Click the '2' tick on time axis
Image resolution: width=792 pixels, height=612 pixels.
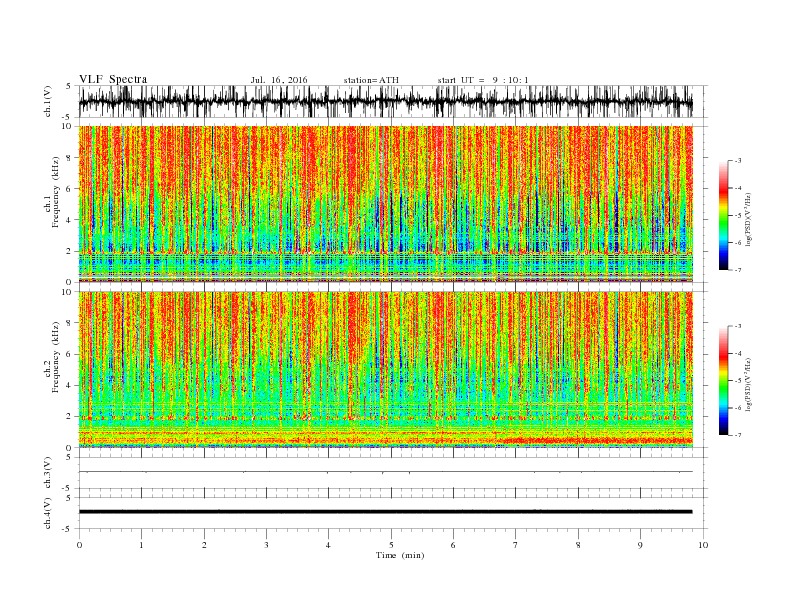(204, 545)
